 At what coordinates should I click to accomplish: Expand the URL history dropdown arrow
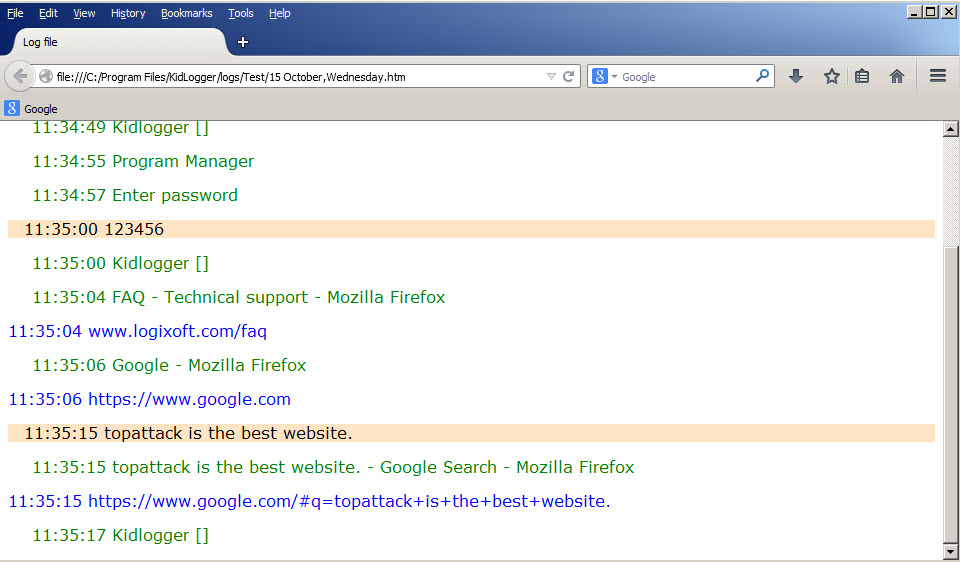550,77
